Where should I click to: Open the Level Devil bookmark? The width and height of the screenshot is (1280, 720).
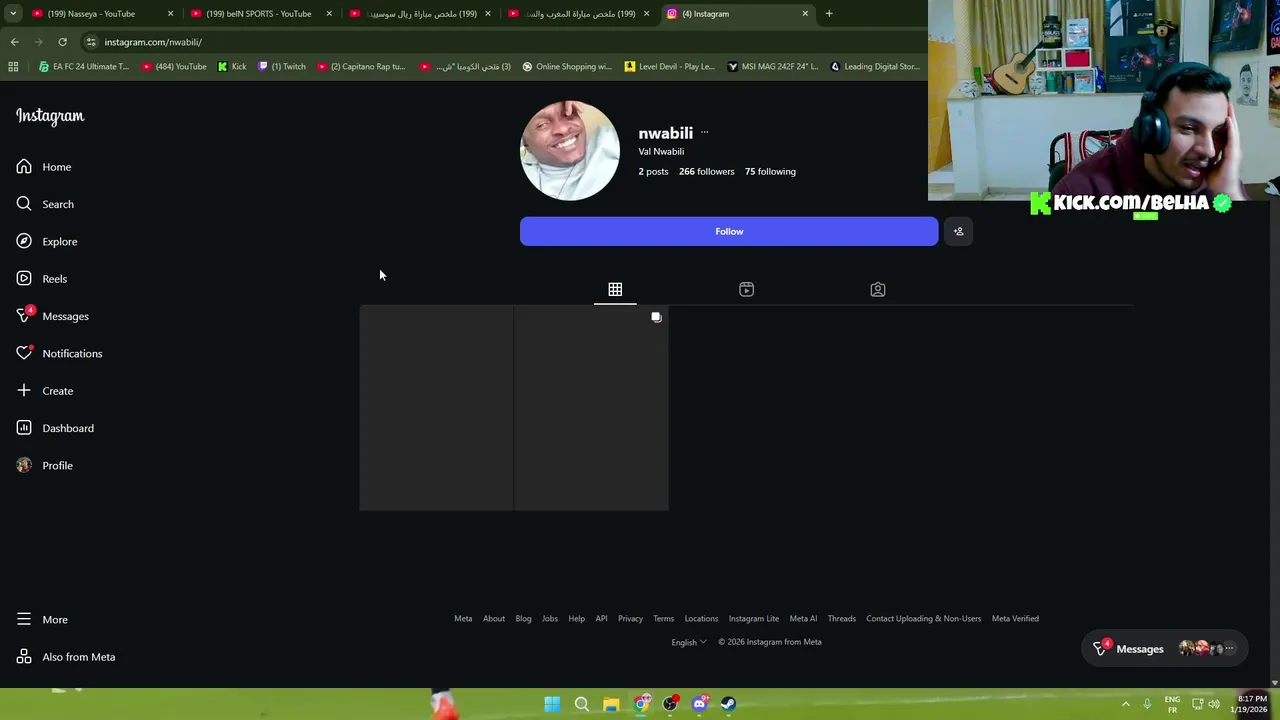669,67
